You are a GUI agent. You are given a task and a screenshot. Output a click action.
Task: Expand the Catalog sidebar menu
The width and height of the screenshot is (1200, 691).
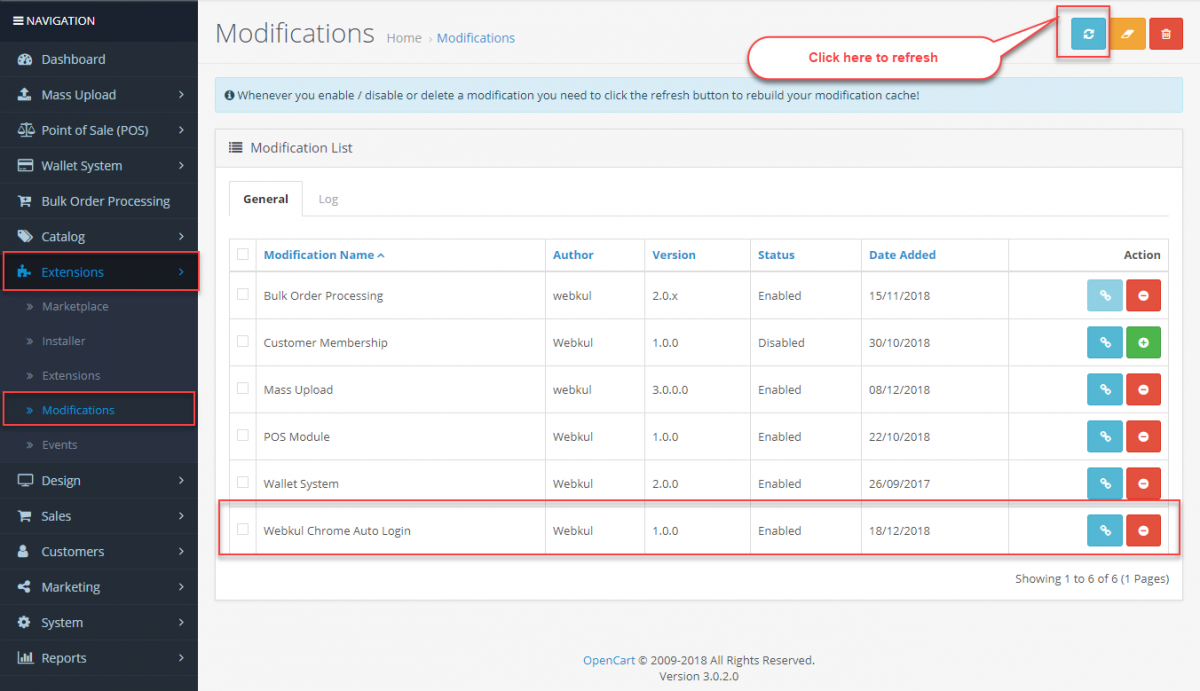point(99,237)
